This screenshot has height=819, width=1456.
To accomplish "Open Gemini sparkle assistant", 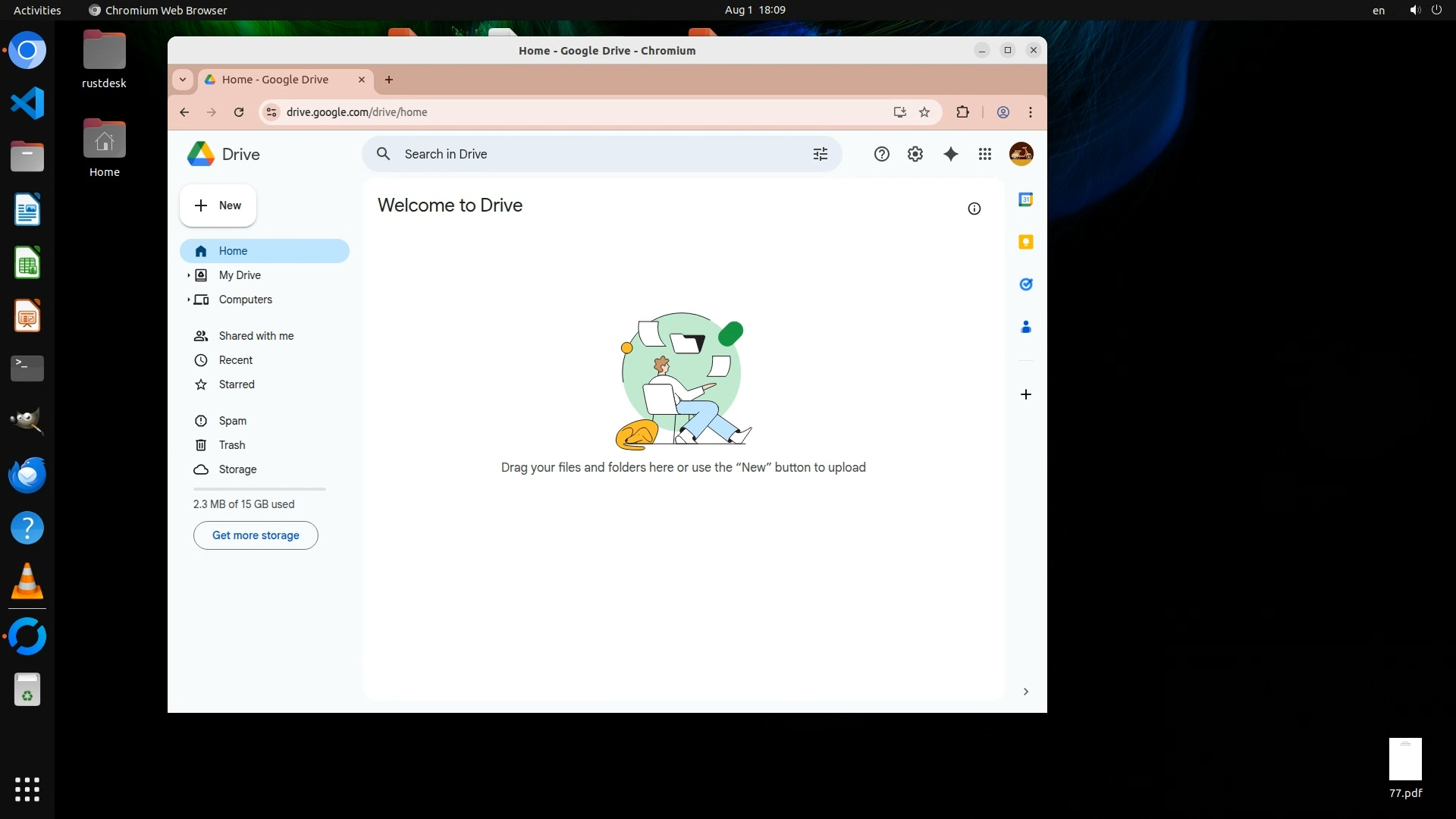I will tap(950, 154).
